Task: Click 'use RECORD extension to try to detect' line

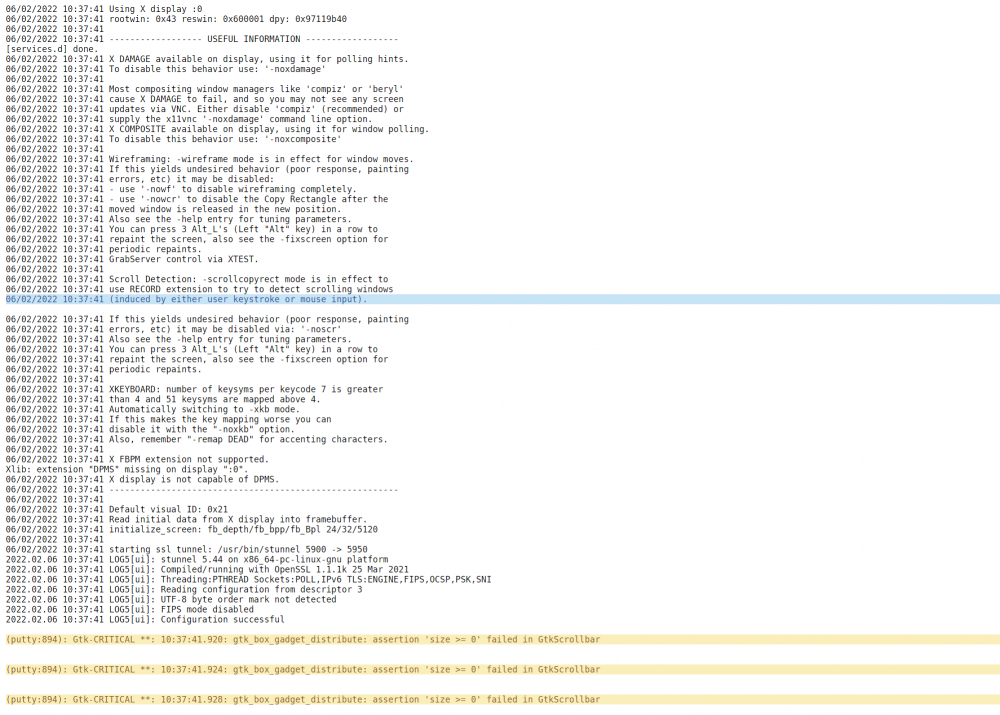Action: [x=199, y=289]
